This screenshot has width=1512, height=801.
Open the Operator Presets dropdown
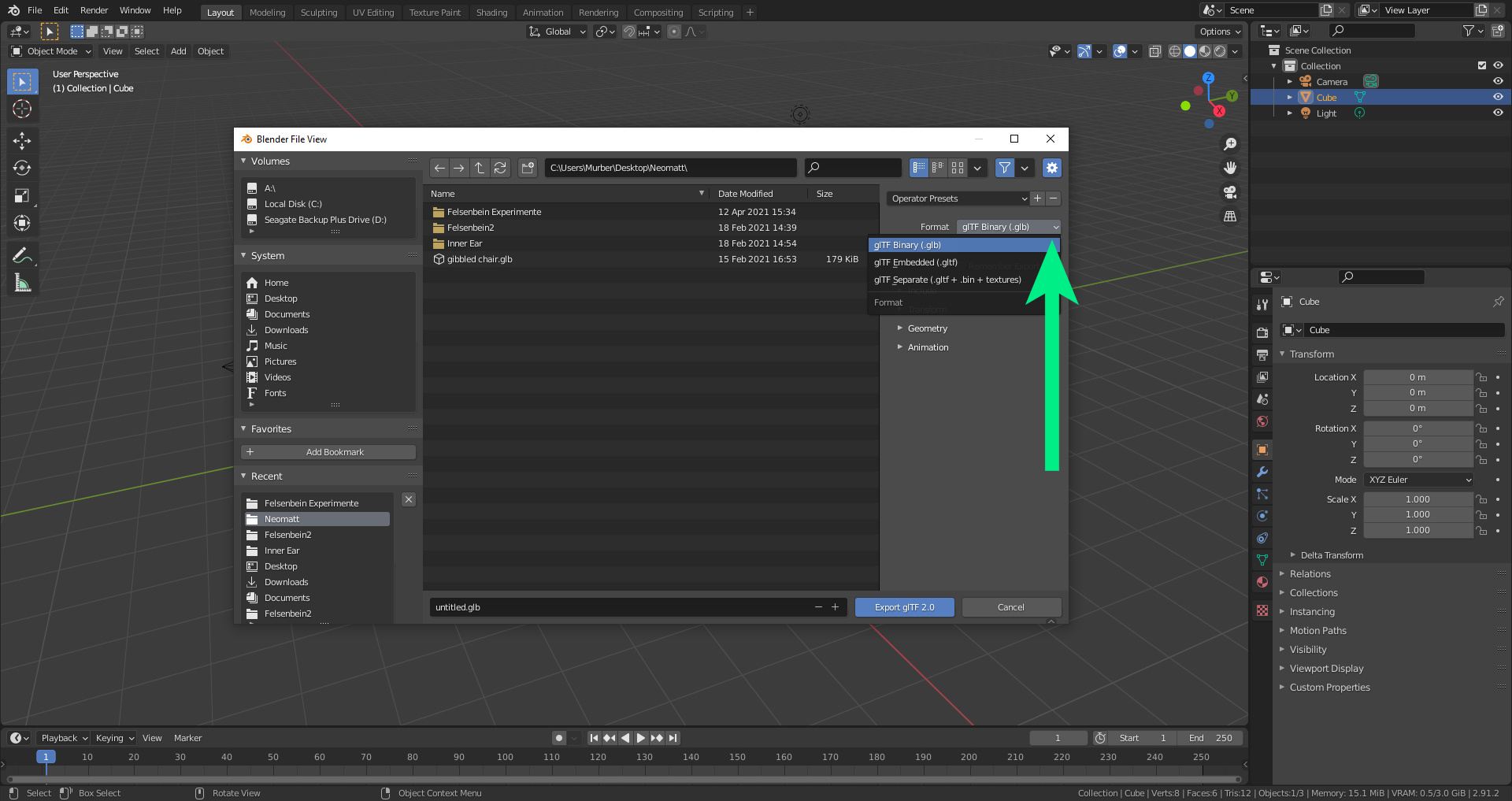click(x=958, y=198)
